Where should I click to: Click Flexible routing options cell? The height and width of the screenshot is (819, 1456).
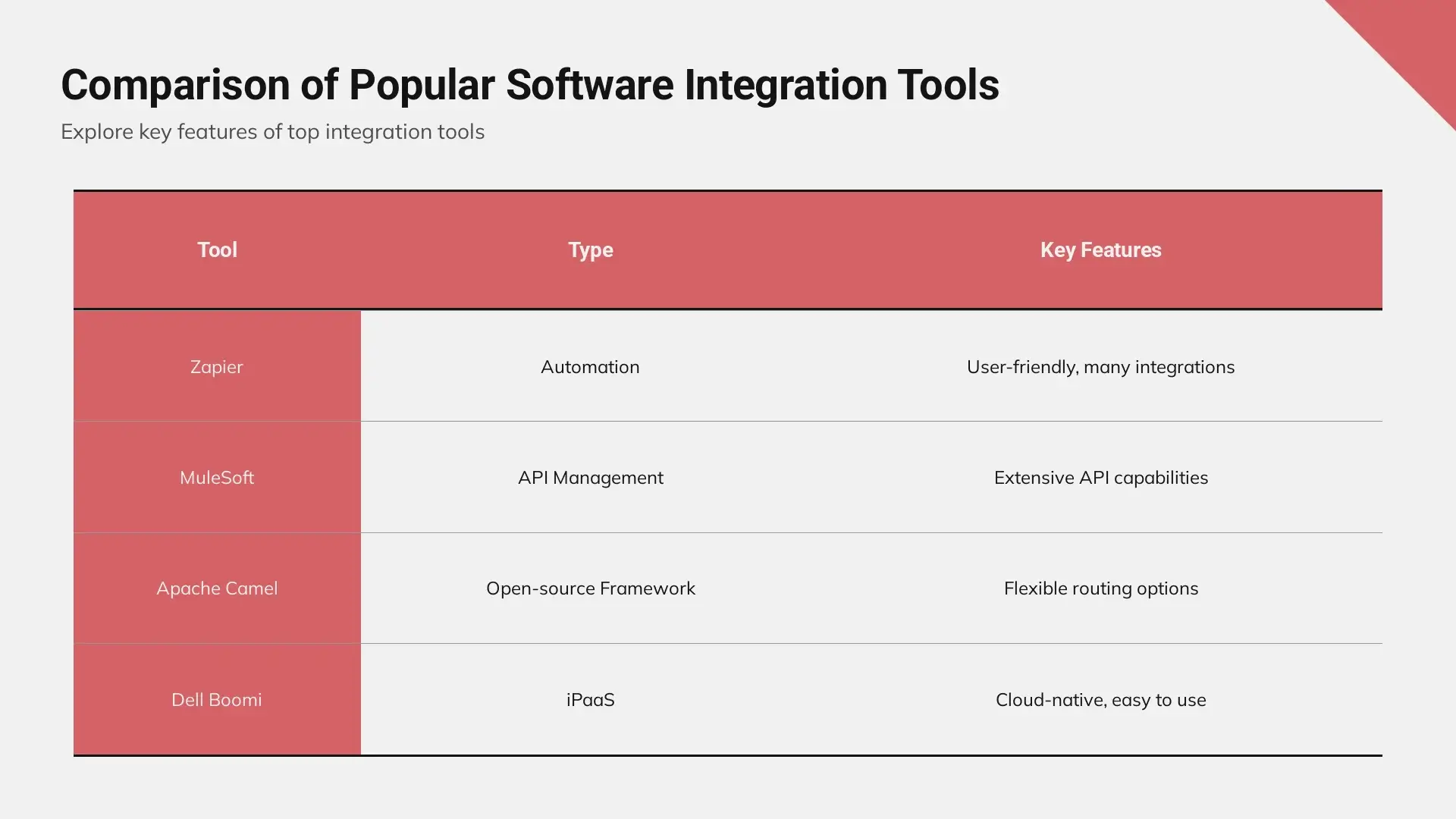tap(1100, 588)
